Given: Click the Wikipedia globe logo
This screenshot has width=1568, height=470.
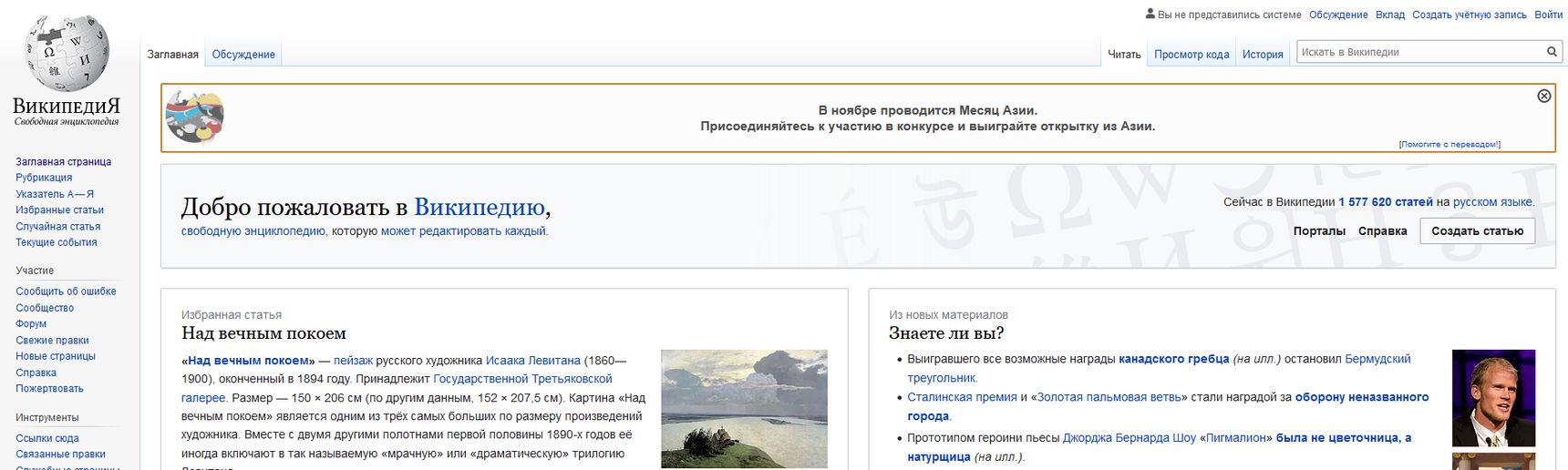Looking at the screenshot, I should coord(67,52).
